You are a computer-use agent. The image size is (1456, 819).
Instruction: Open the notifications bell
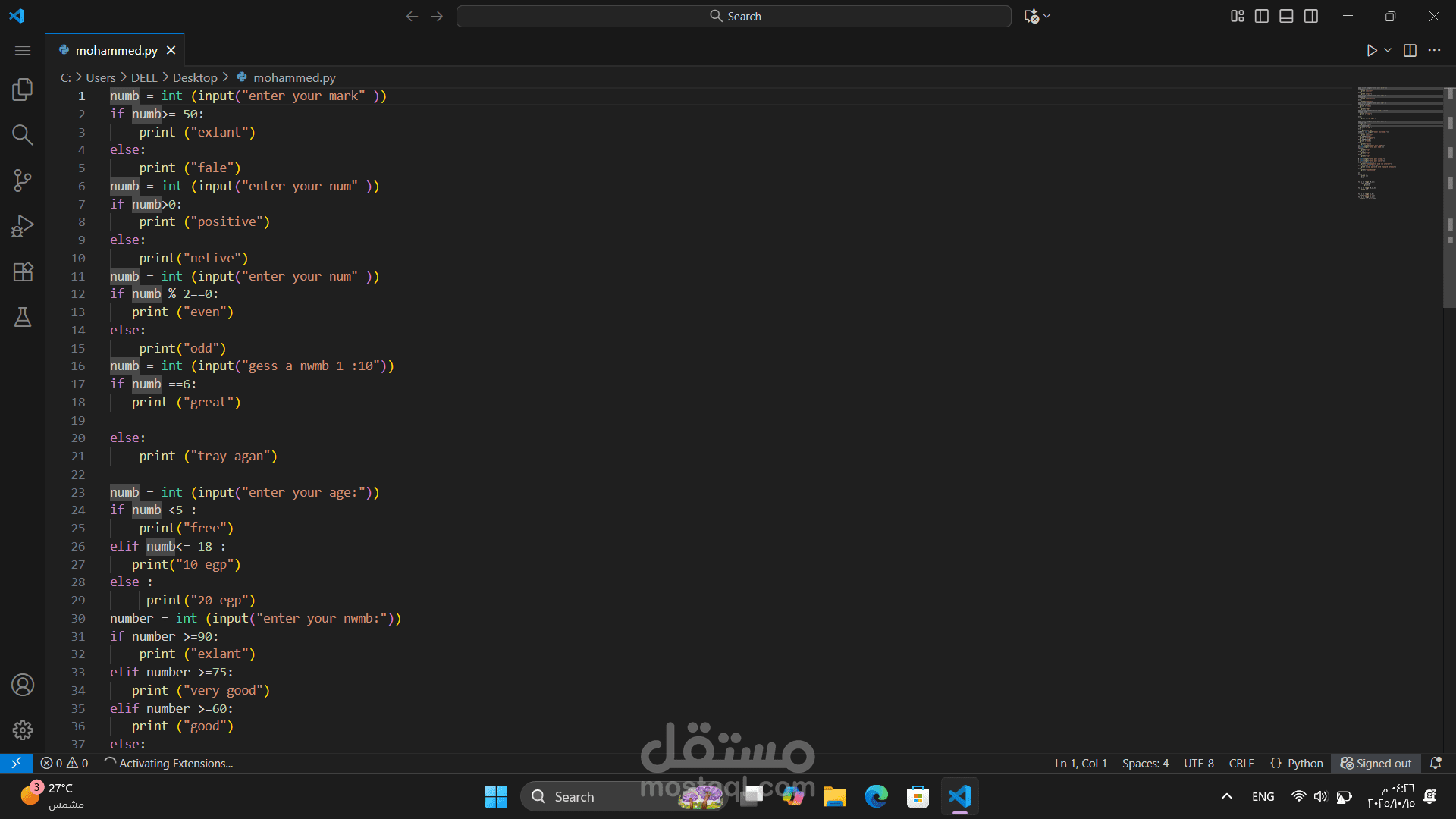(1436, 763)
